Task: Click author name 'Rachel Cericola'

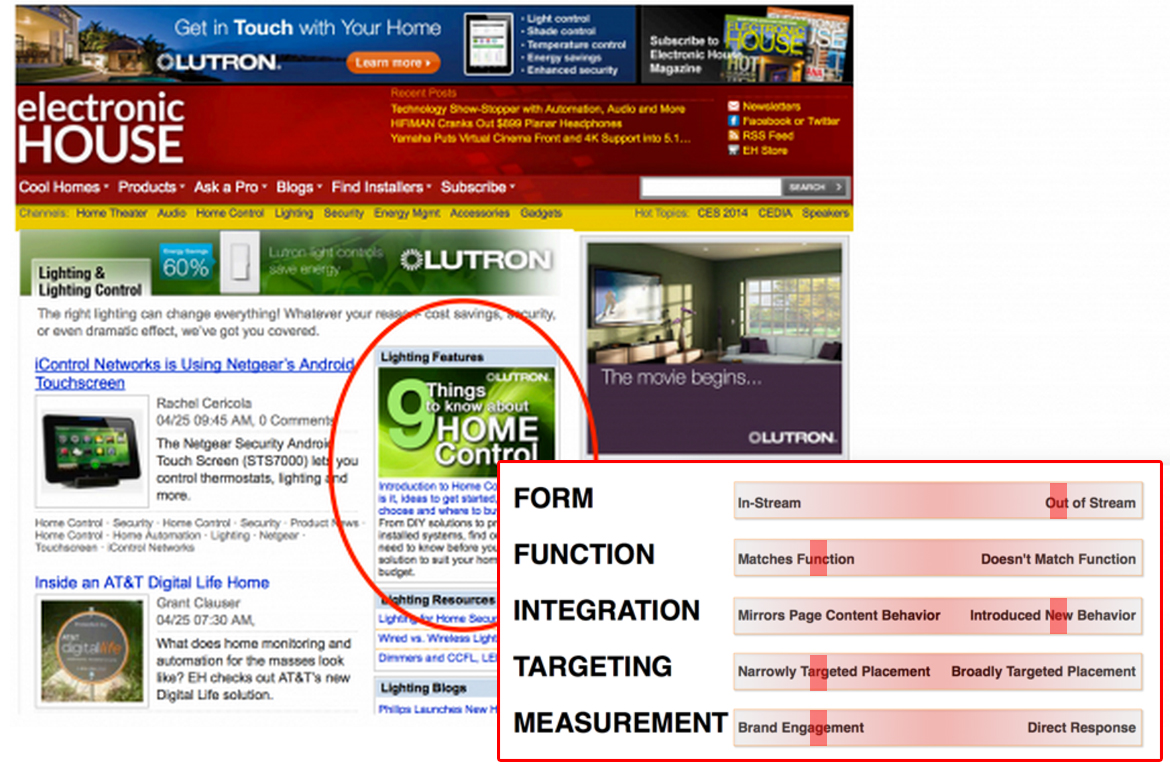Action: point(204,403)
